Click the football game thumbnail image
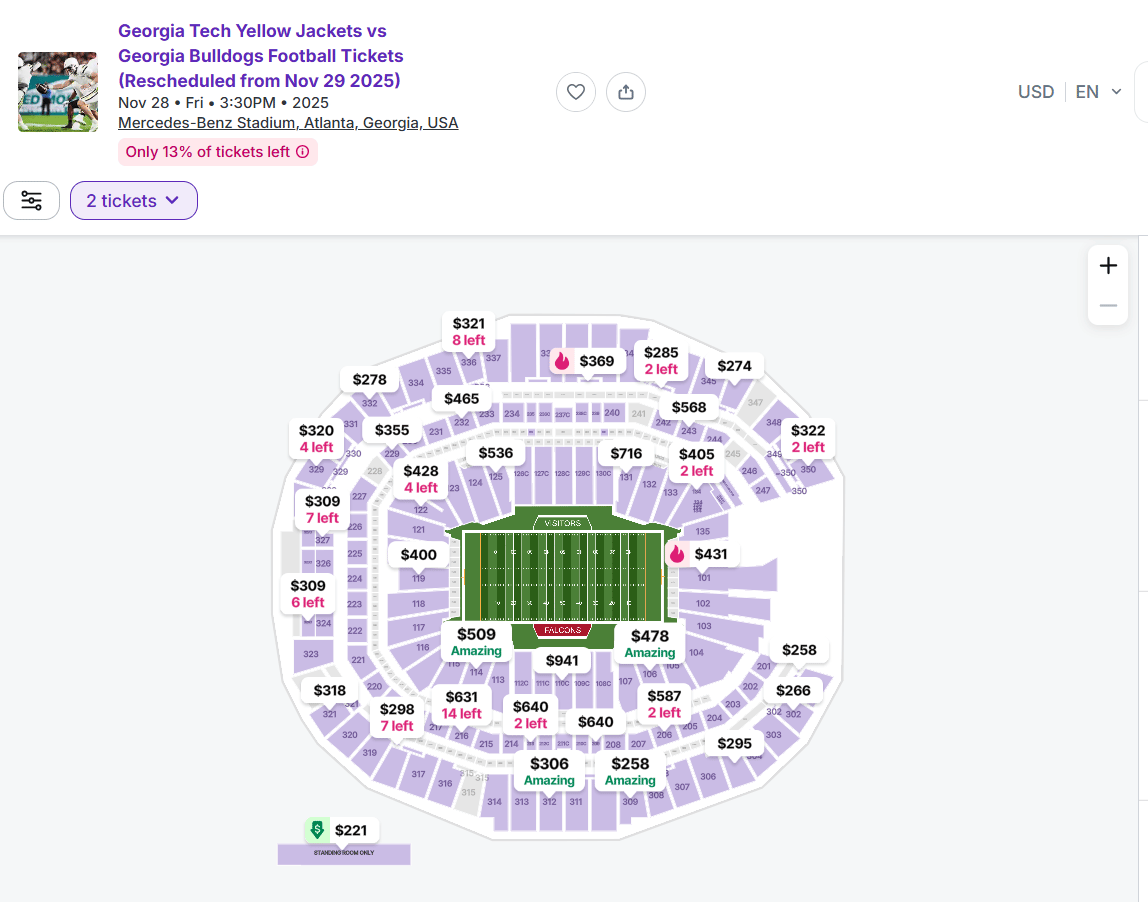The height and width of the screenshot is (902, 1148). click(58, 92)
